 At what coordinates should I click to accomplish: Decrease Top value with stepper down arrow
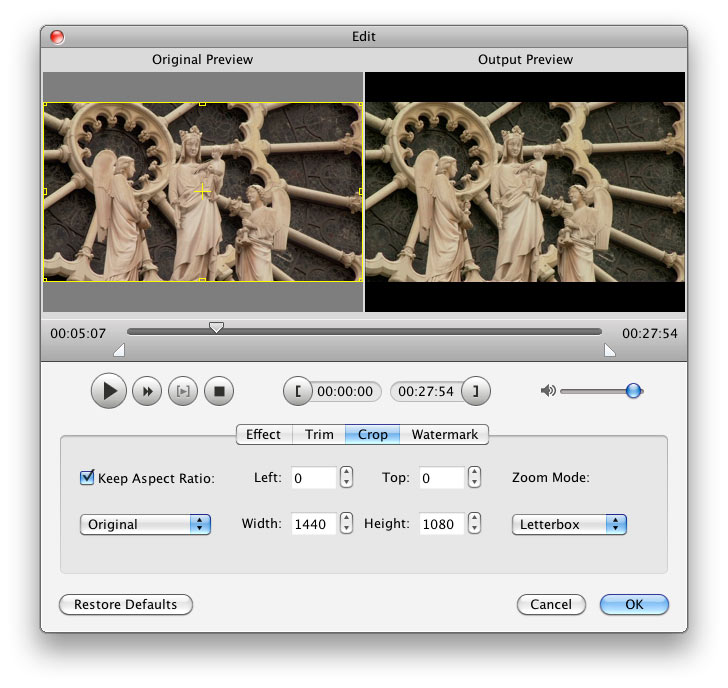tap(474, 482)
